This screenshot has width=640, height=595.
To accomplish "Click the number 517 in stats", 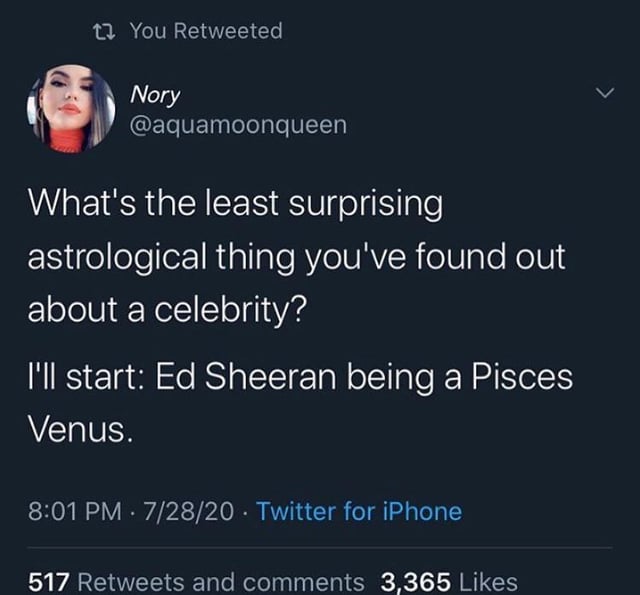I will coord(49,581).
